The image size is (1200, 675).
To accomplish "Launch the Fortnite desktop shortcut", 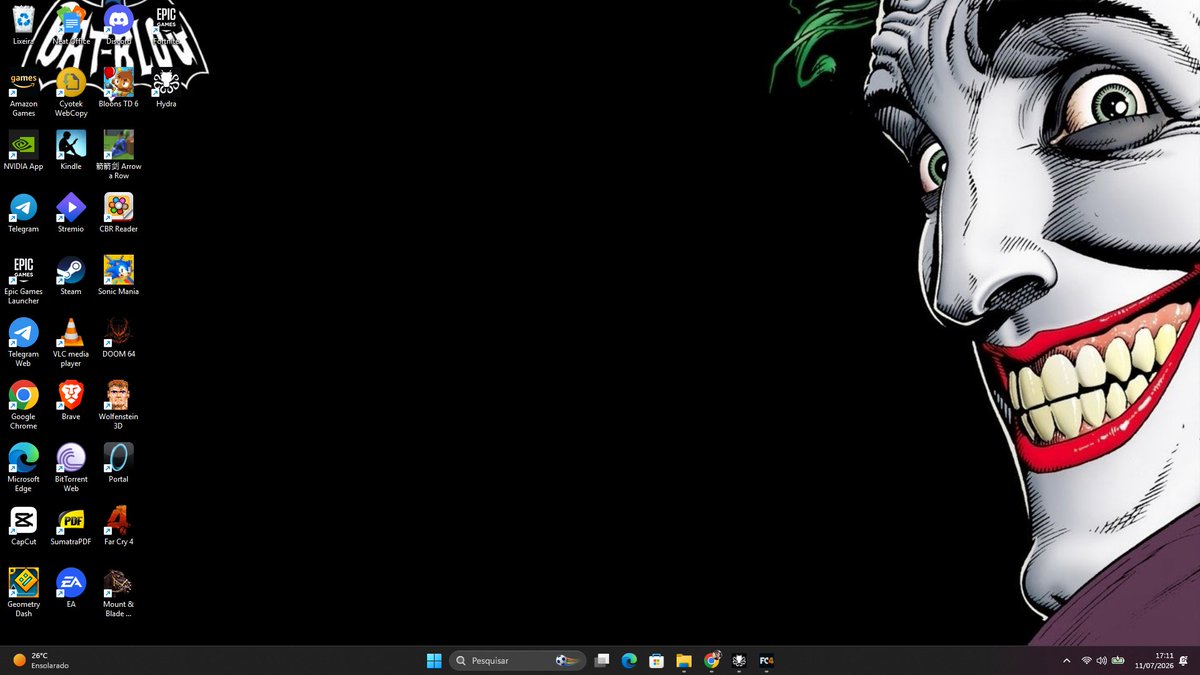I will tap(166, 25).
